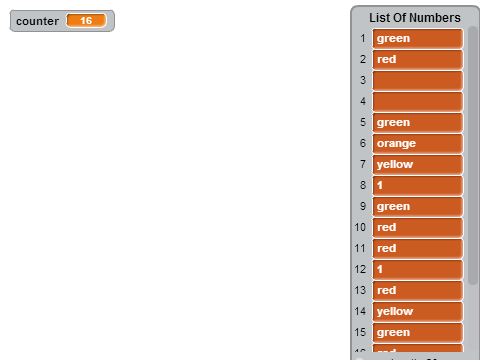
Task: Select the red entry in row 10
Action: coord(418,228)
